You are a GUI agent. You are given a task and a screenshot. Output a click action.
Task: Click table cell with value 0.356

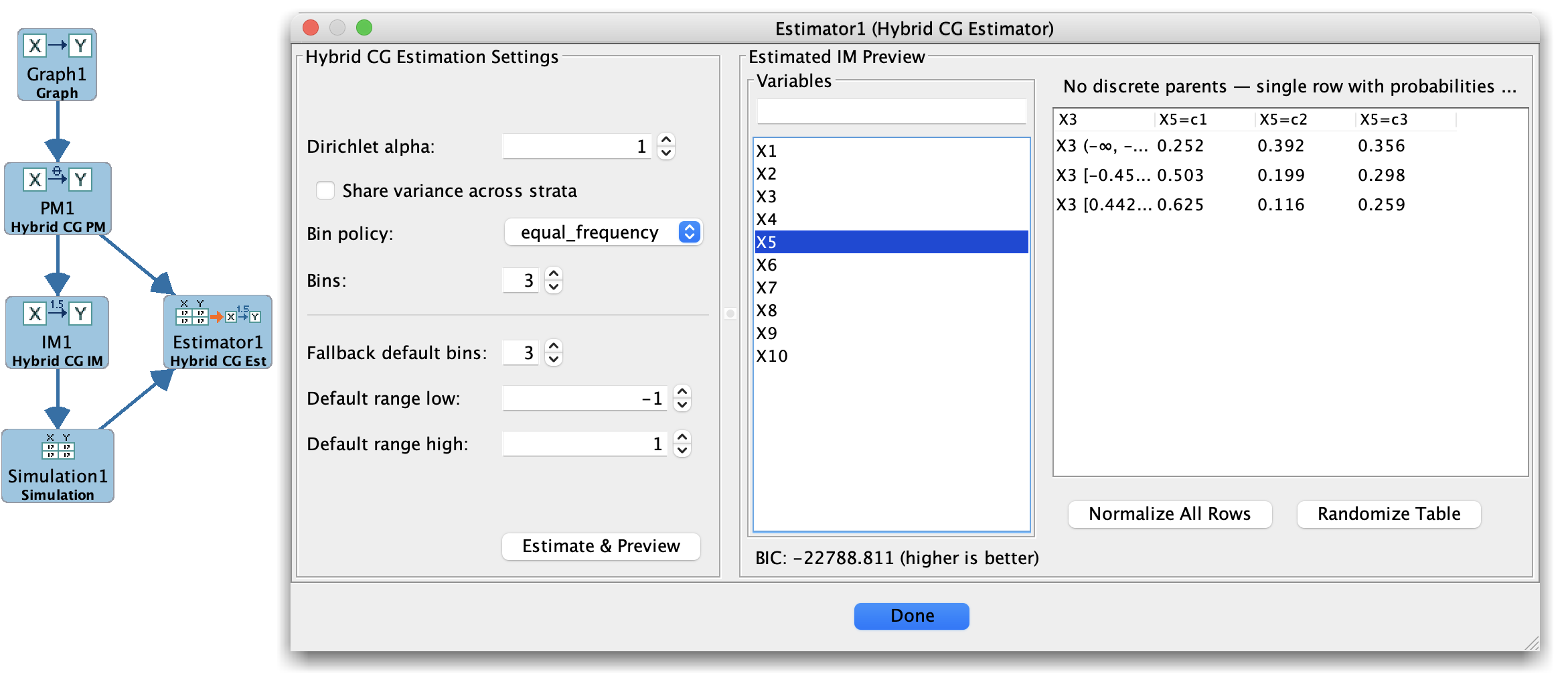pos(1406,146)
